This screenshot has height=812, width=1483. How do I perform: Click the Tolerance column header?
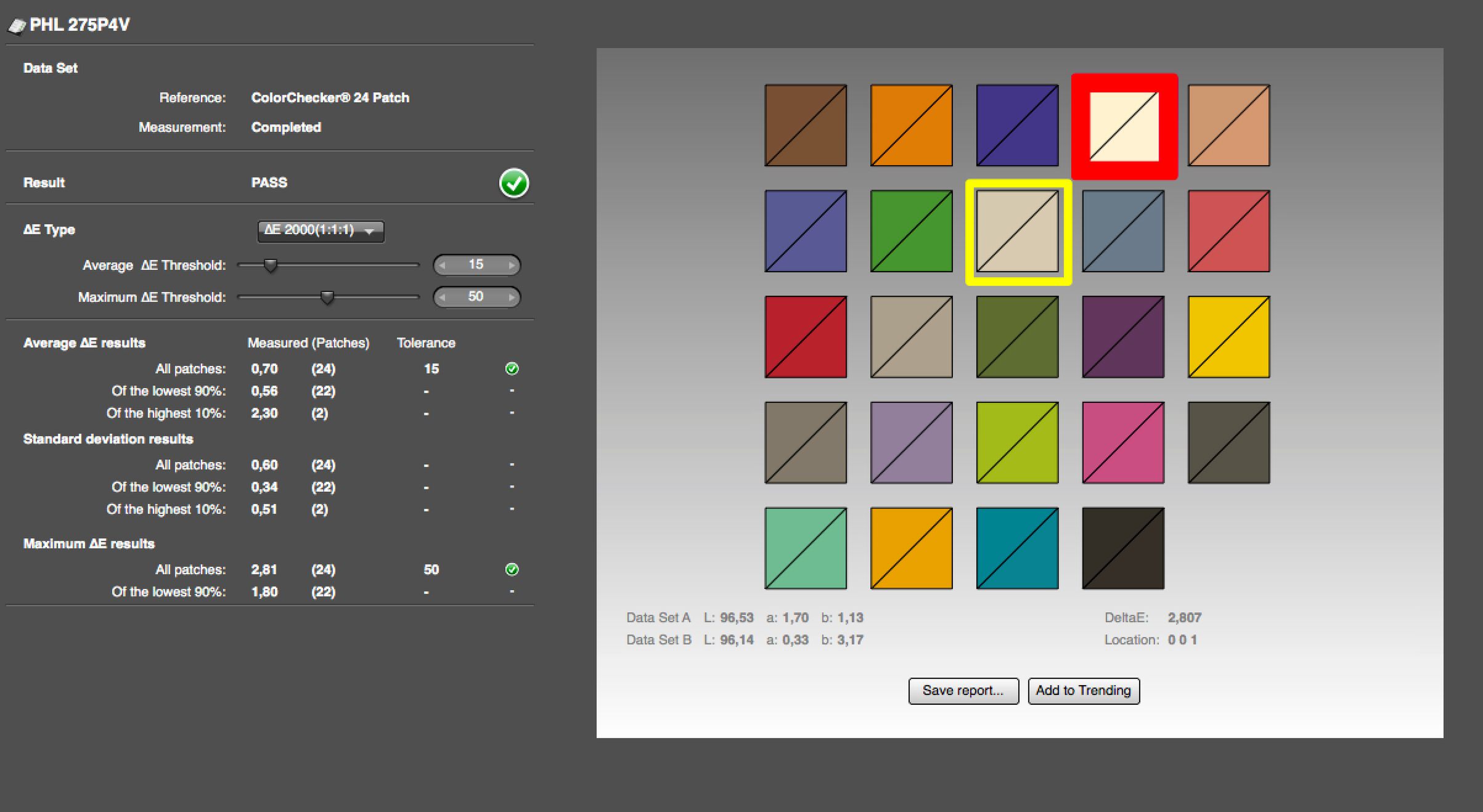point(426,343)
